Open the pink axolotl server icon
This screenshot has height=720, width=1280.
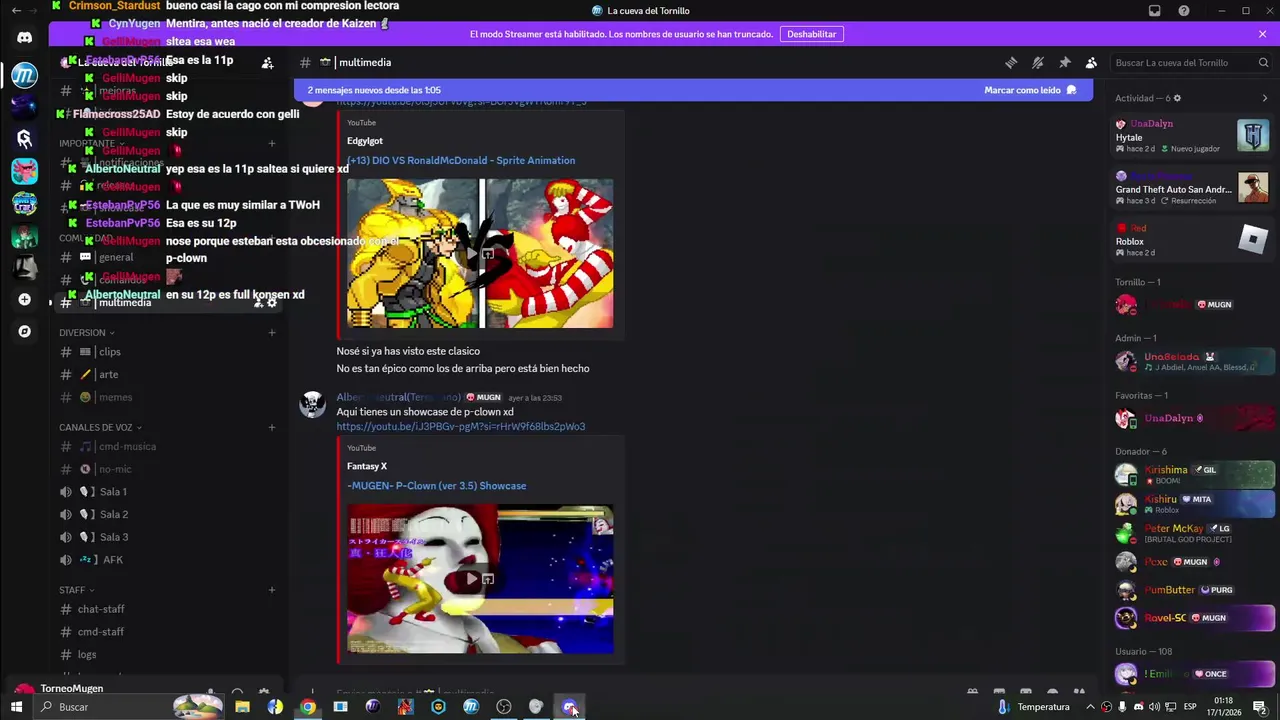pos(24,171)
